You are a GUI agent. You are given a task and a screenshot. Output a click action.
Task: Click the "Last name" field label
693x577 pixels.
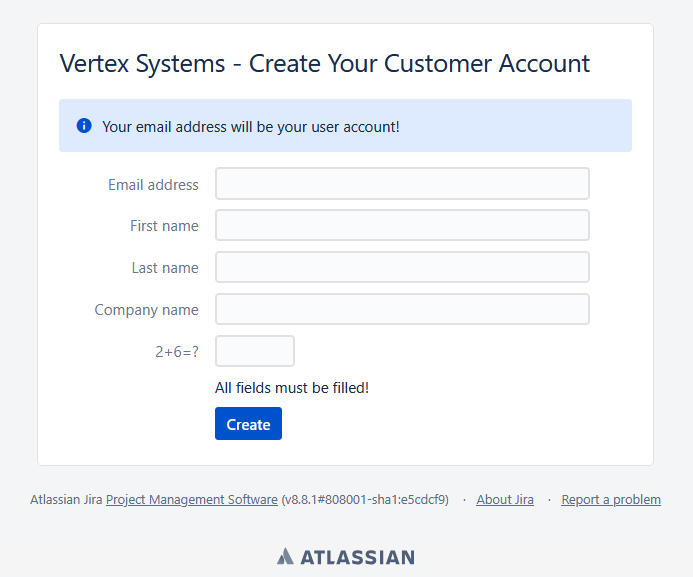[165, 269]
